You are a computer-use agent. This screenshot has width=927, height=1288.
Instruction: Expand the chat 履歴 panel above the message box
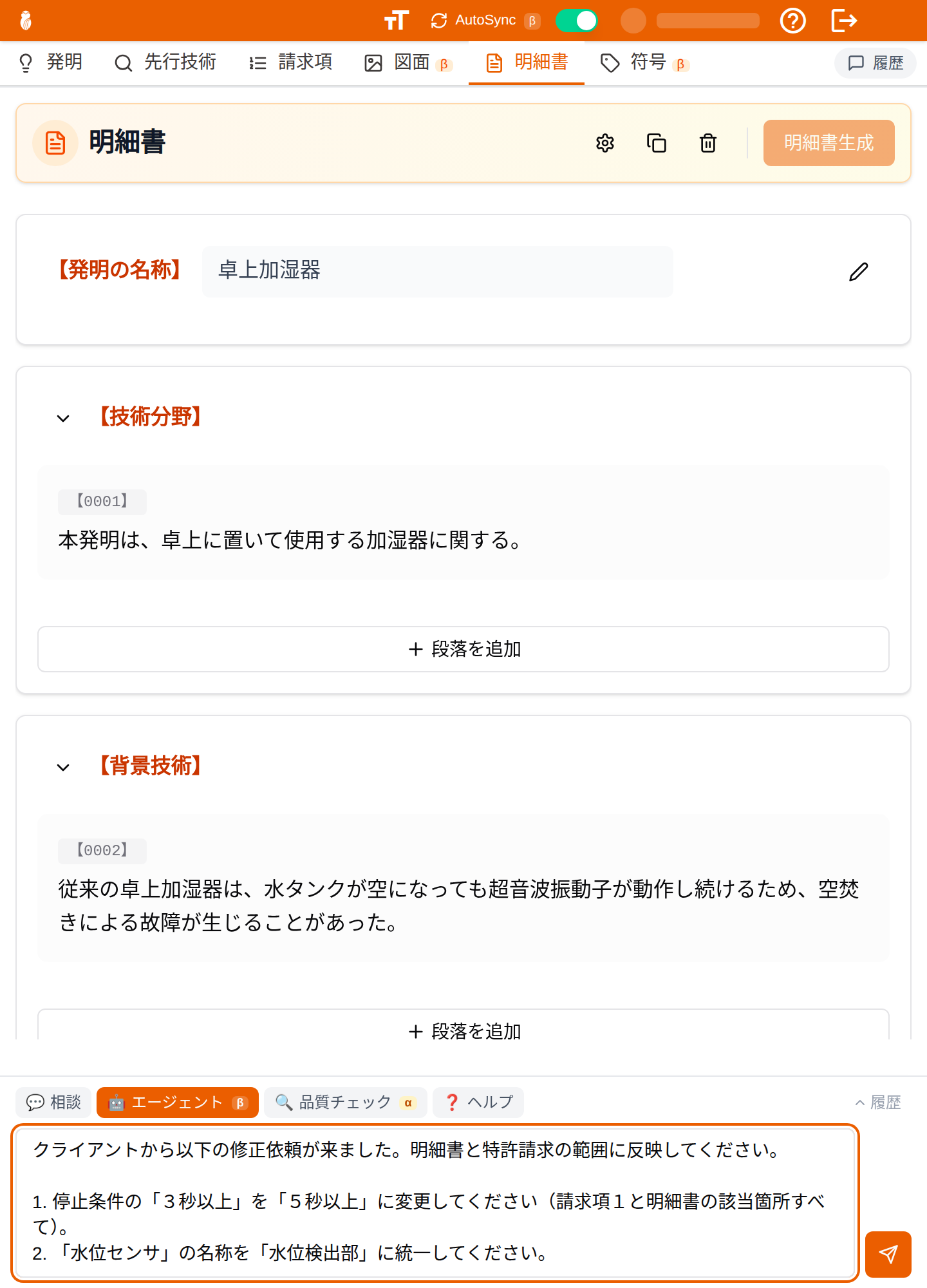pos(878,1103)
